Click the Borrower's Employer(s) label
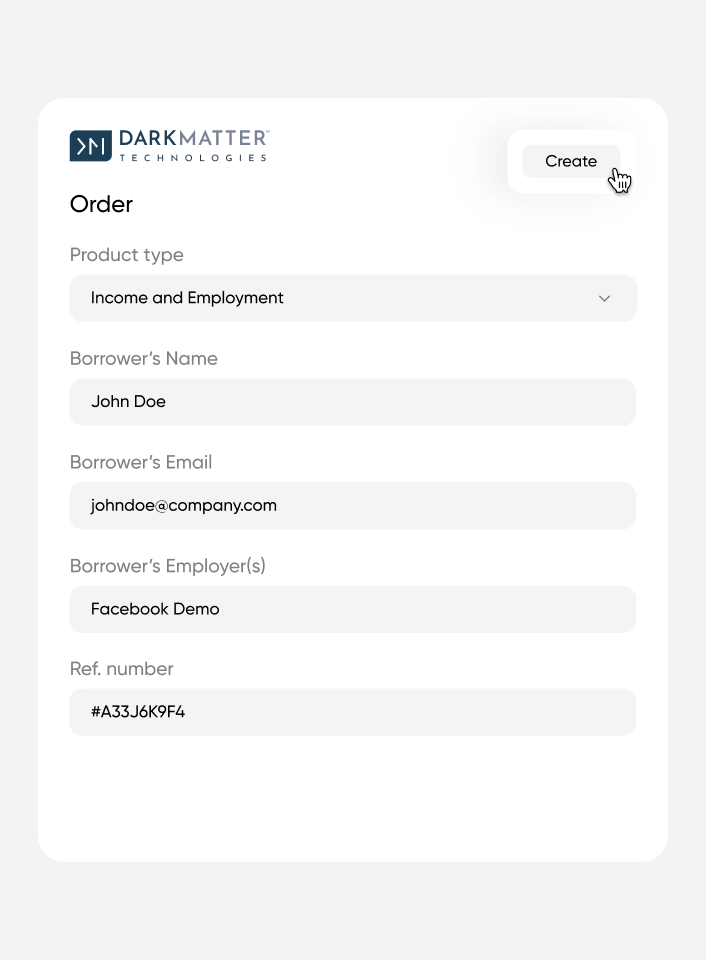Image resolution: width=706 pixels, height=960 pixels. tap(168, 566)
